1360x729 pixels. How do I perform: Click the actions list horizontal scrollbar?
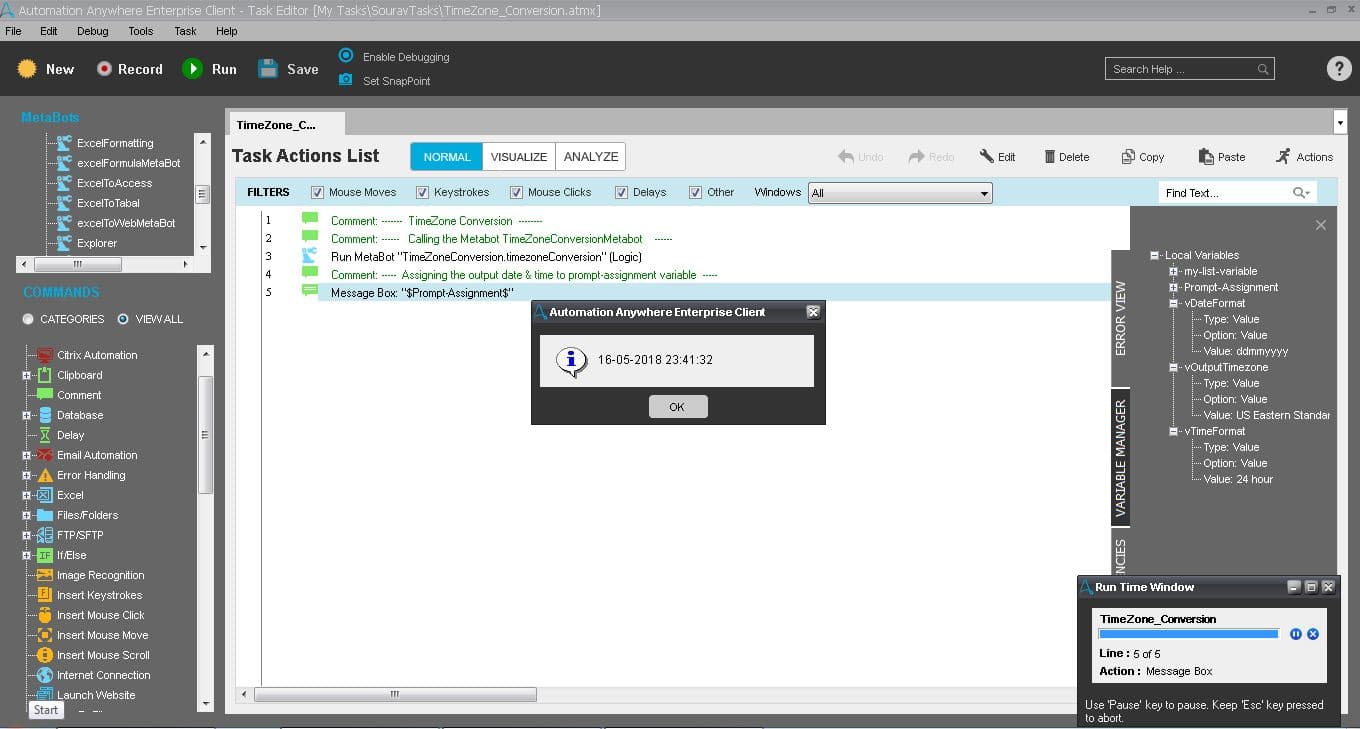(x=395, y=694)
